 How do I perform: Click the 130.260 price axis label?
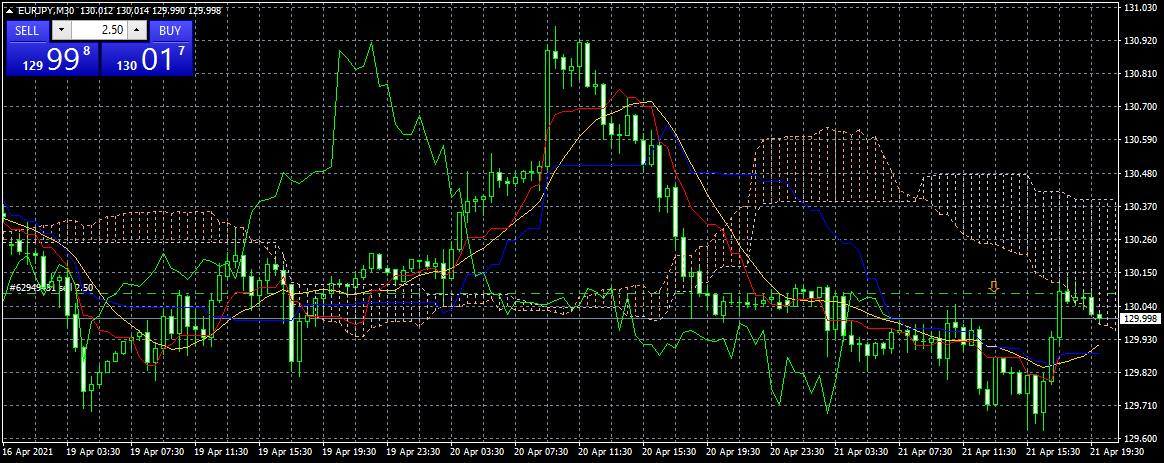1138,240
